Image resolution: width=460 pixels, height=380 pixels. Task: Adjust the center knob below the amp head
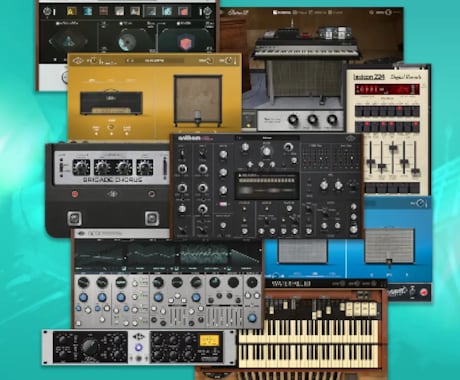coord(111,127)
